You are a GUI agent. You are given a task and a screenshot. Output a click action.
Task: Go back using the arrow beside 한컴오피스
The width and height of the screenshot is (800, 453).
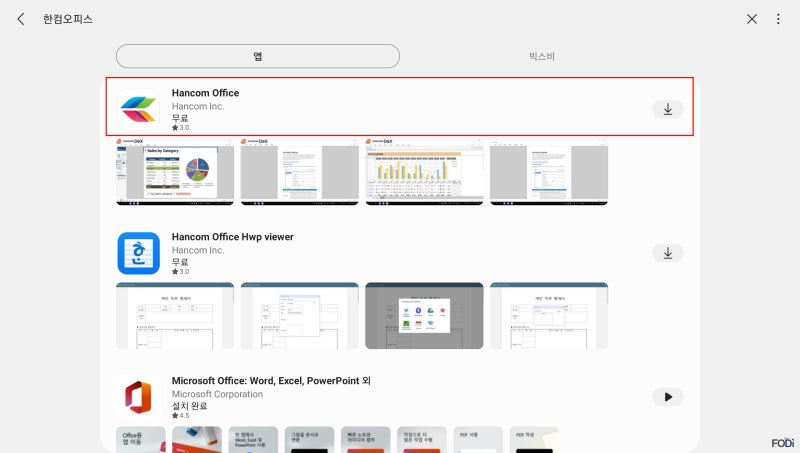pyautogui.click(x=21, y=19)
